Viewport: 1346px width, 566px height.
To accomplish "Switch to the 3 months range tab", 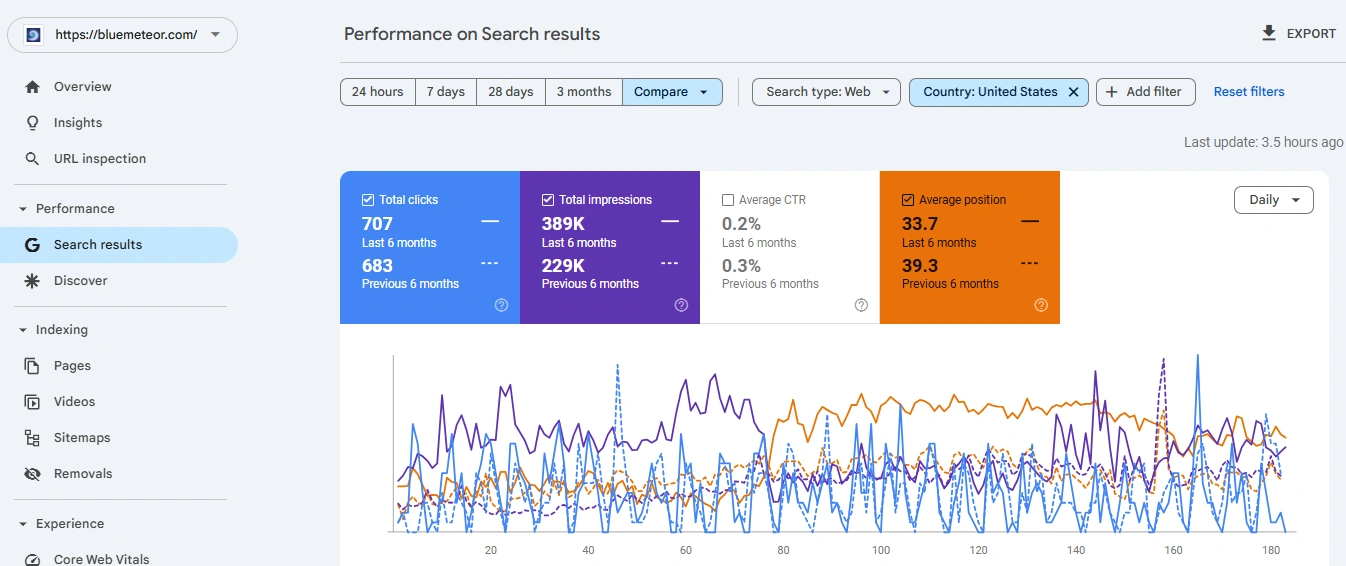I will pyautogui.click(x=584, y=92).
